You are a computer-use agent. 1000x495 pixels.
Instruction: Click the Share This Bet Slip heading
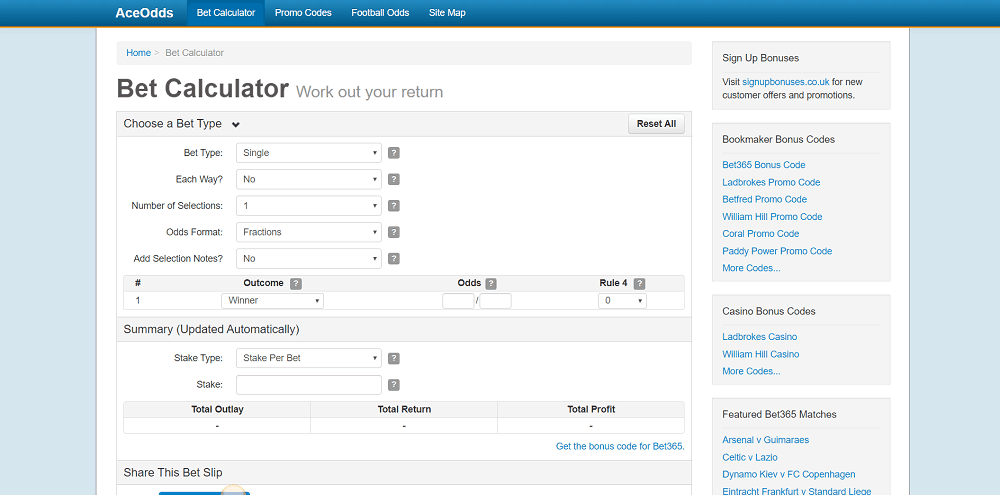(x=173, y=473)
